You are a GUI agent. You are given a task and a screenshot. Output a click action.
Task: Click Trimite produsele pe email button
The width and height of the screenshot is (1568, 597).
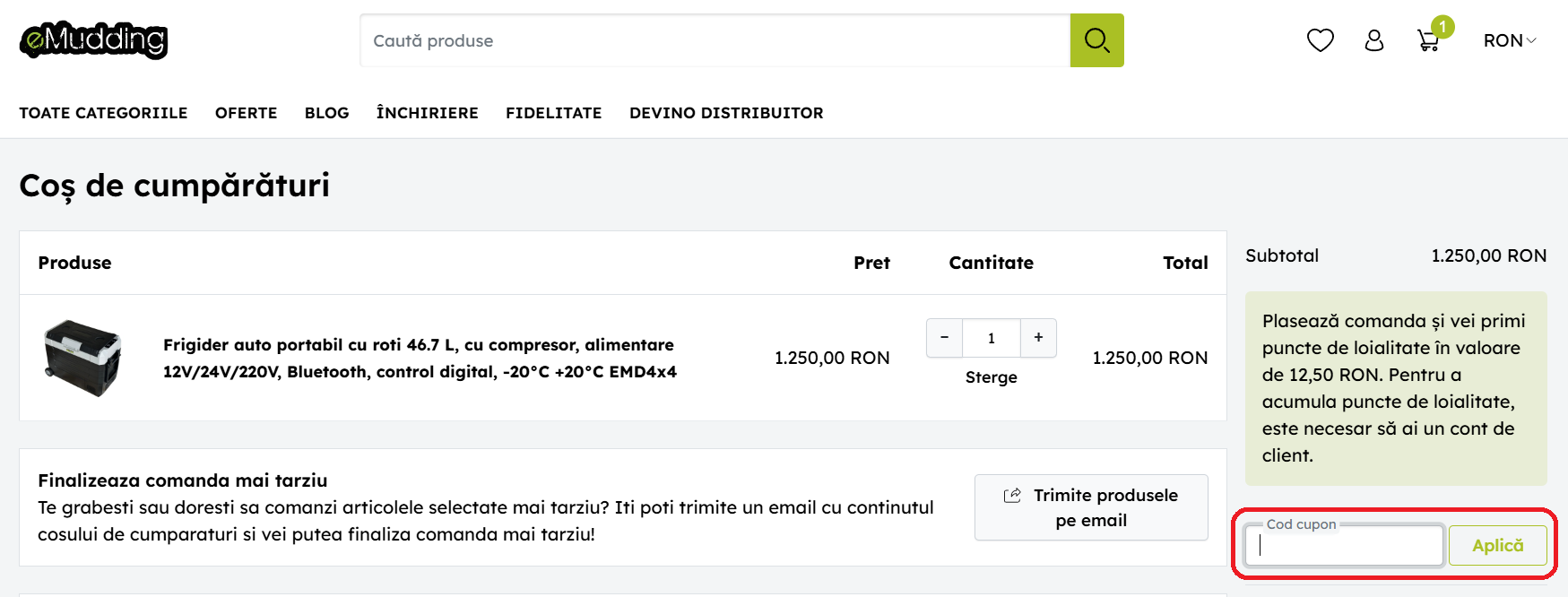tap(1091, 507)
